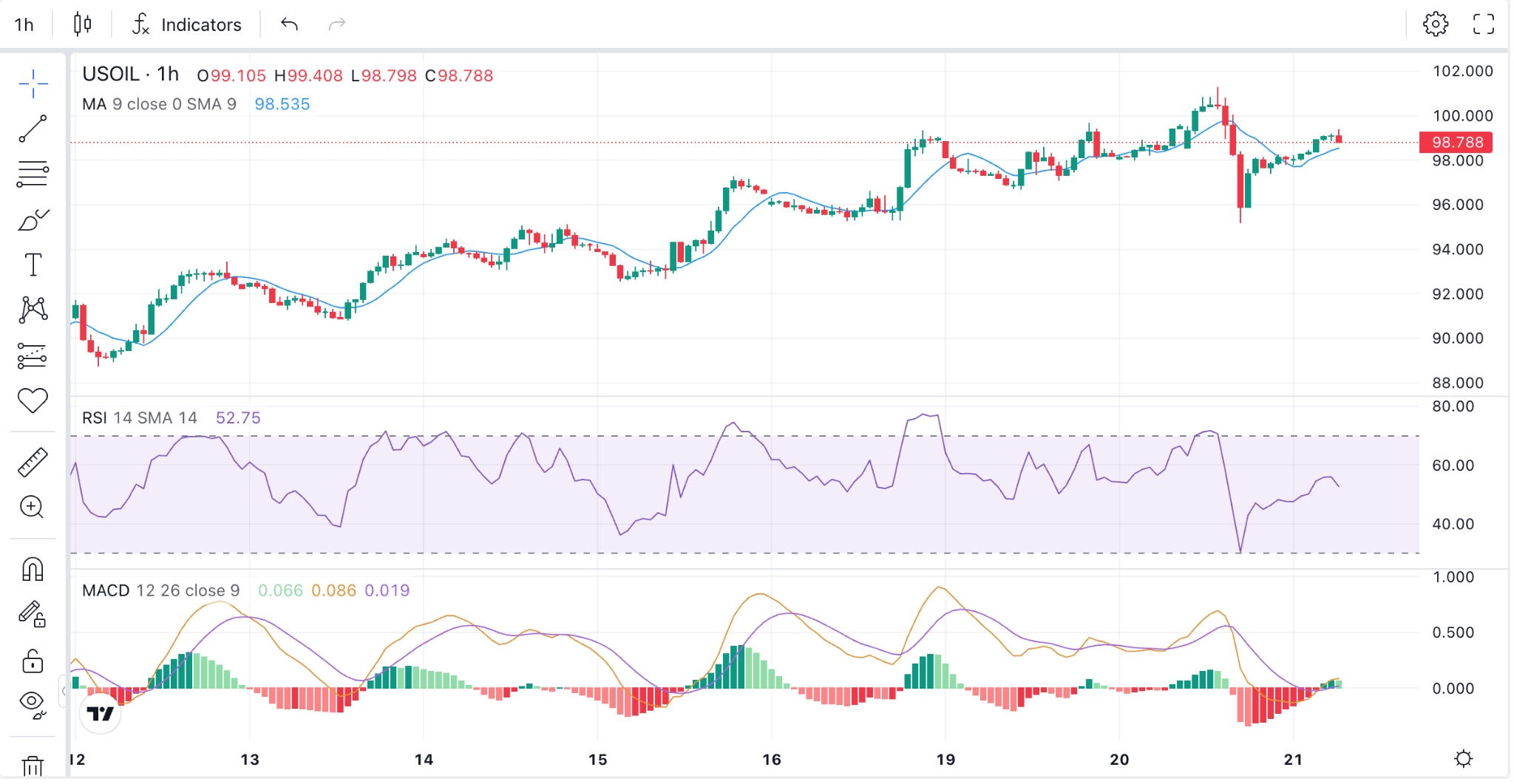Select the MACD 12 26 close 9 legend
Image resolution: width=1514 pixels, height=784 pixels.
point(160,590)
